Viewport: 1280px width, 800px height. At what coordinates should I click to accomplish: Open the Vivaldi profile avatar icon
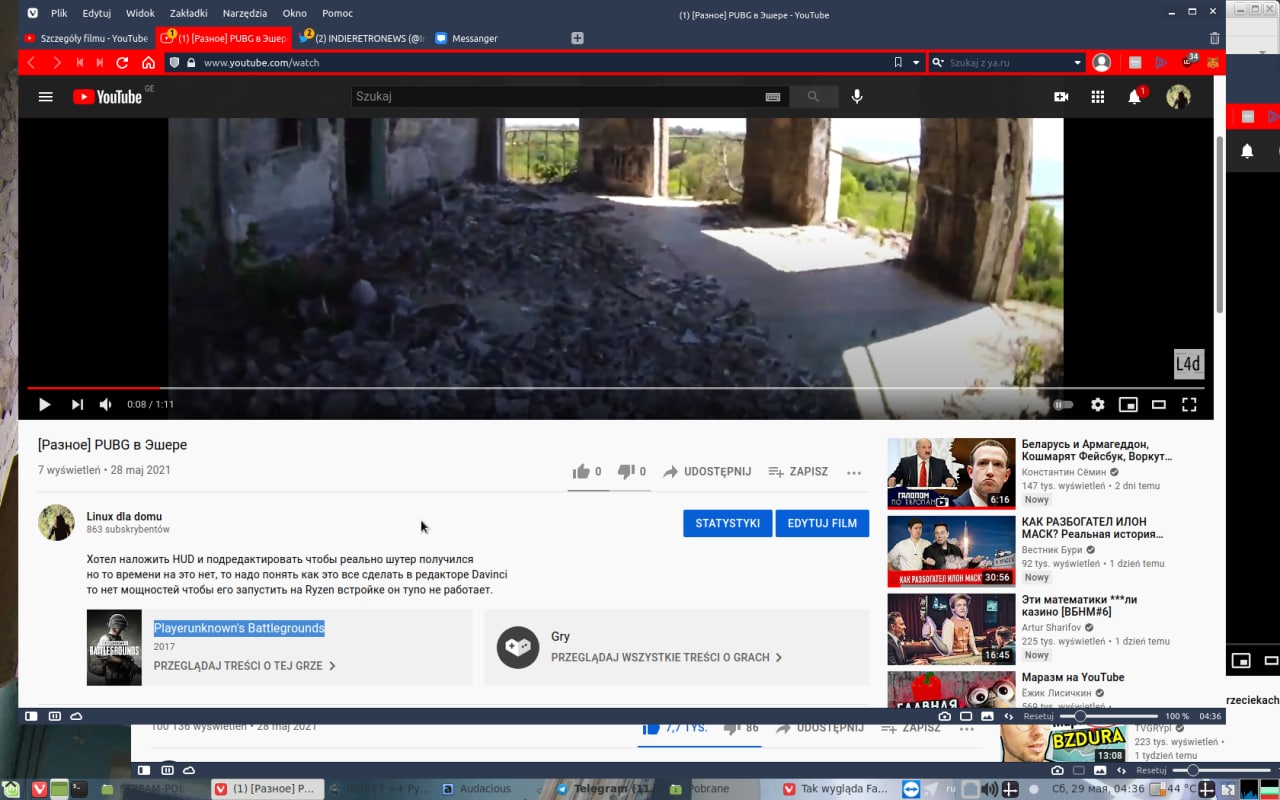tap(1101, 62)
